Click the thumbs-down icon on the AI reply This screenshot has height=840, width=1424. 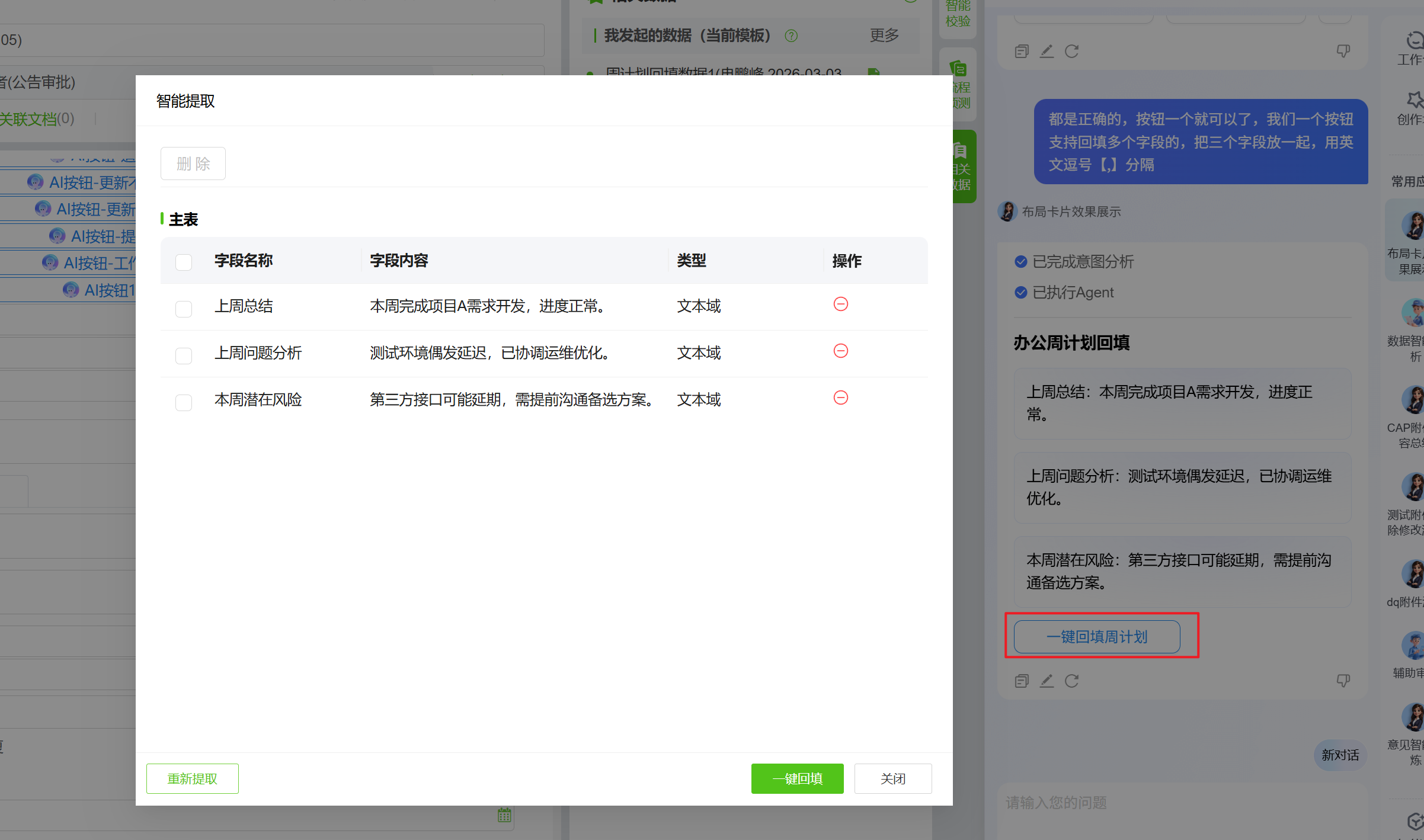[x=1343, y=681]
